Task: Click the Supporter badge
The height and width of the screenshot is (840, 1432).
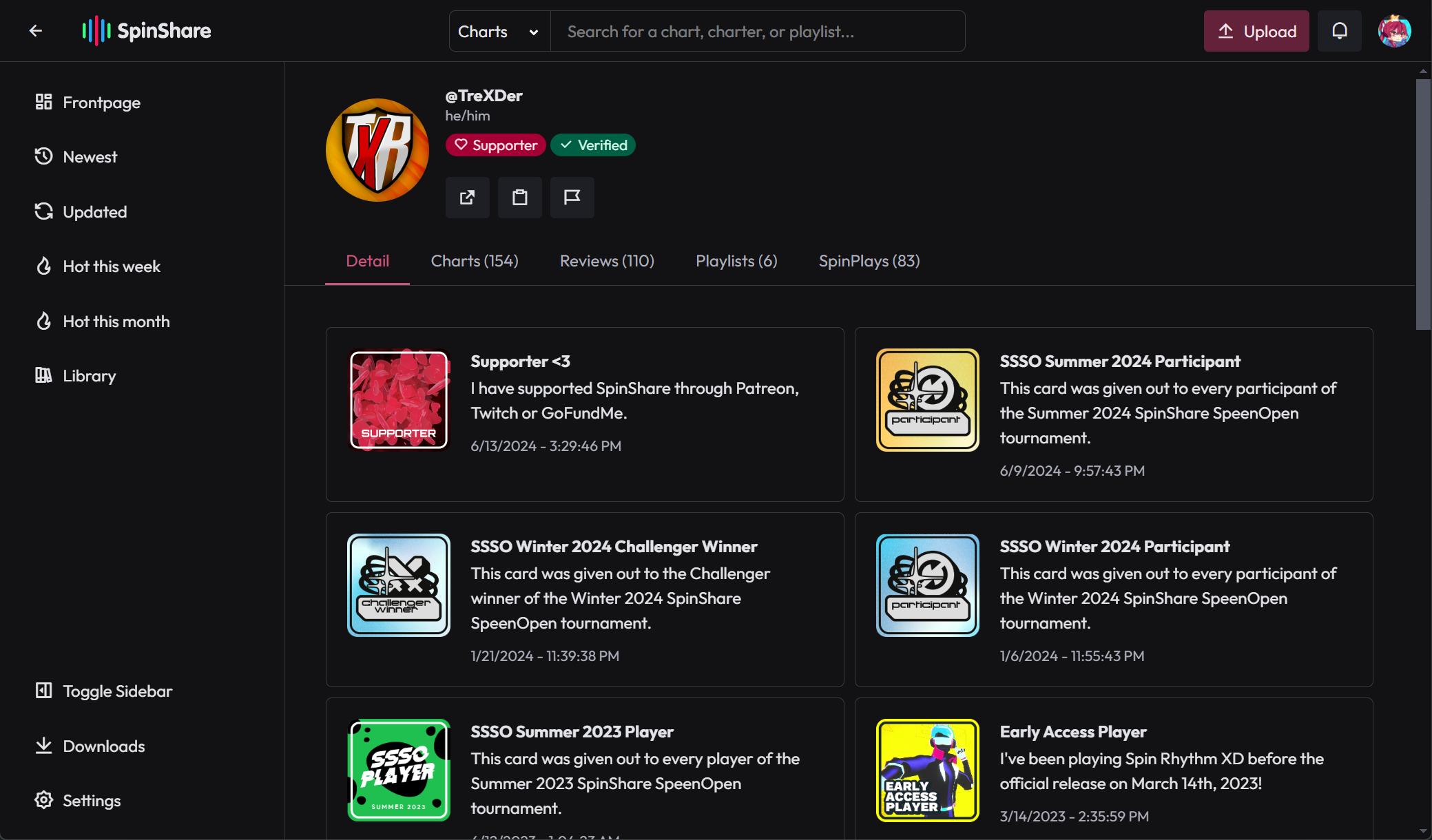Action: coord(496,145)
